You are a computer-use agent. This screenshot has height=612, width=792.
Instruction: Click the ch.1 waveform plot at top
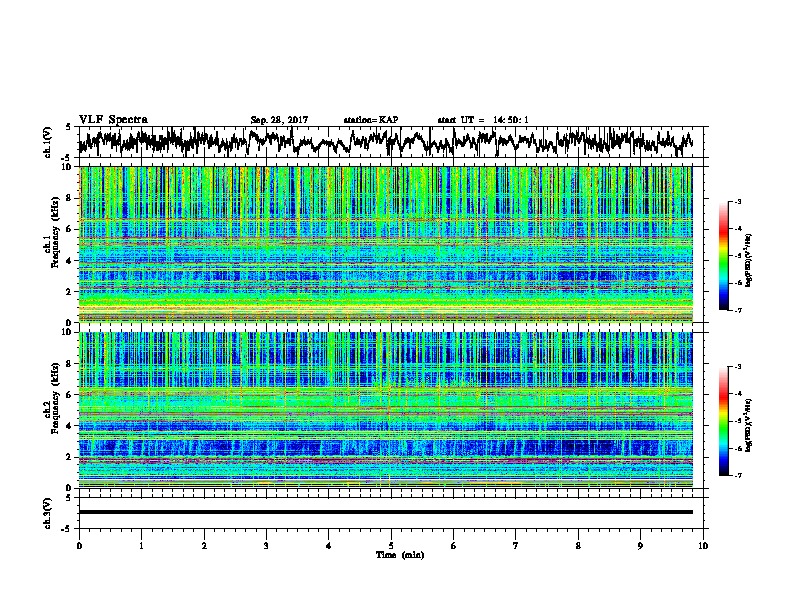(x=393, y=142)
